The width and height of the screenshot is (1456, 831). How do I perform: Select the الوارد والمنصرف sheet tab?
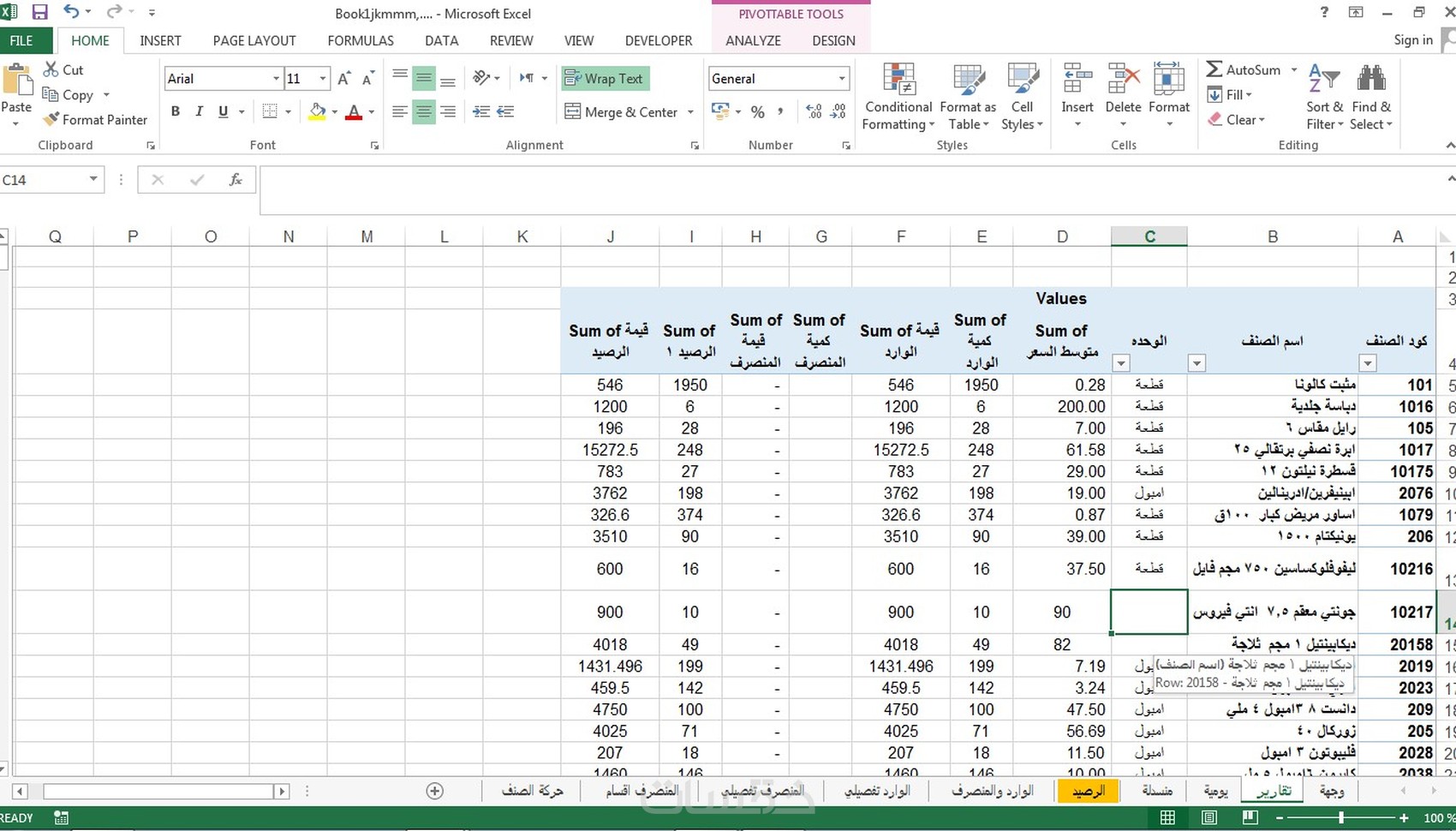993,791
